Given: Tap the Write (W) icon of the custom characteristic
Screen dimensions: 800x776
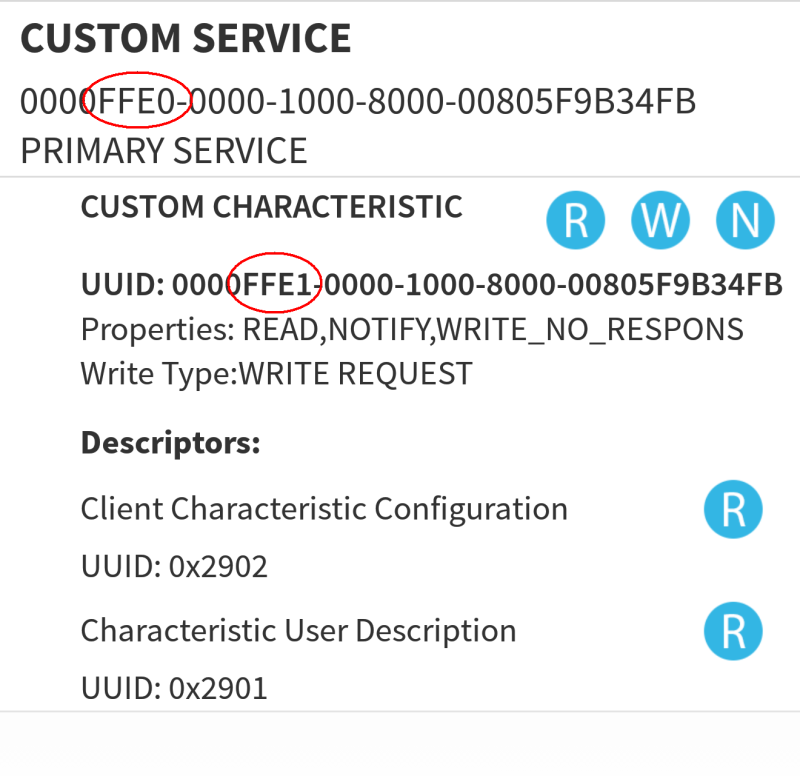Looking at the screenshot, I should pos(660,220).
